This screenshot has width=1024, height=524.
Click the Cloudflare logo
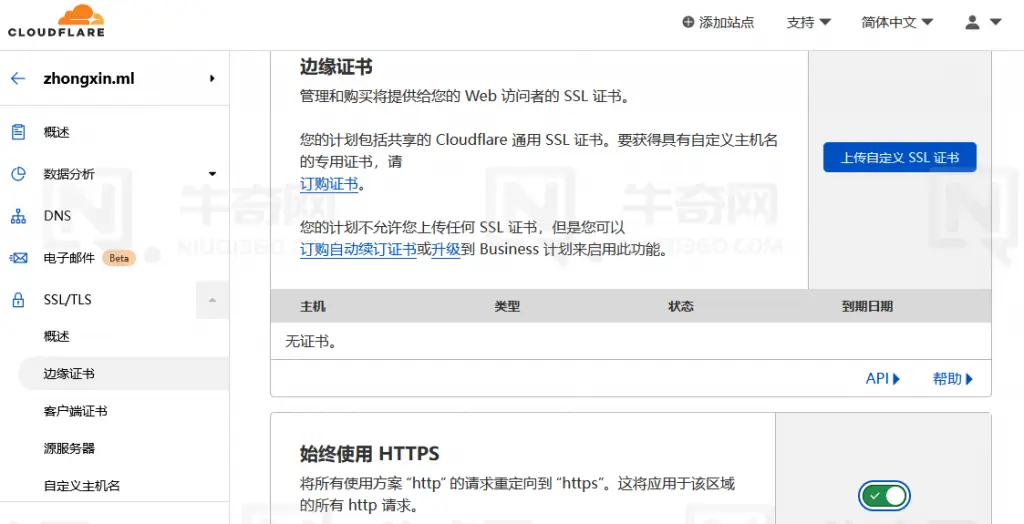click(56, 21)
